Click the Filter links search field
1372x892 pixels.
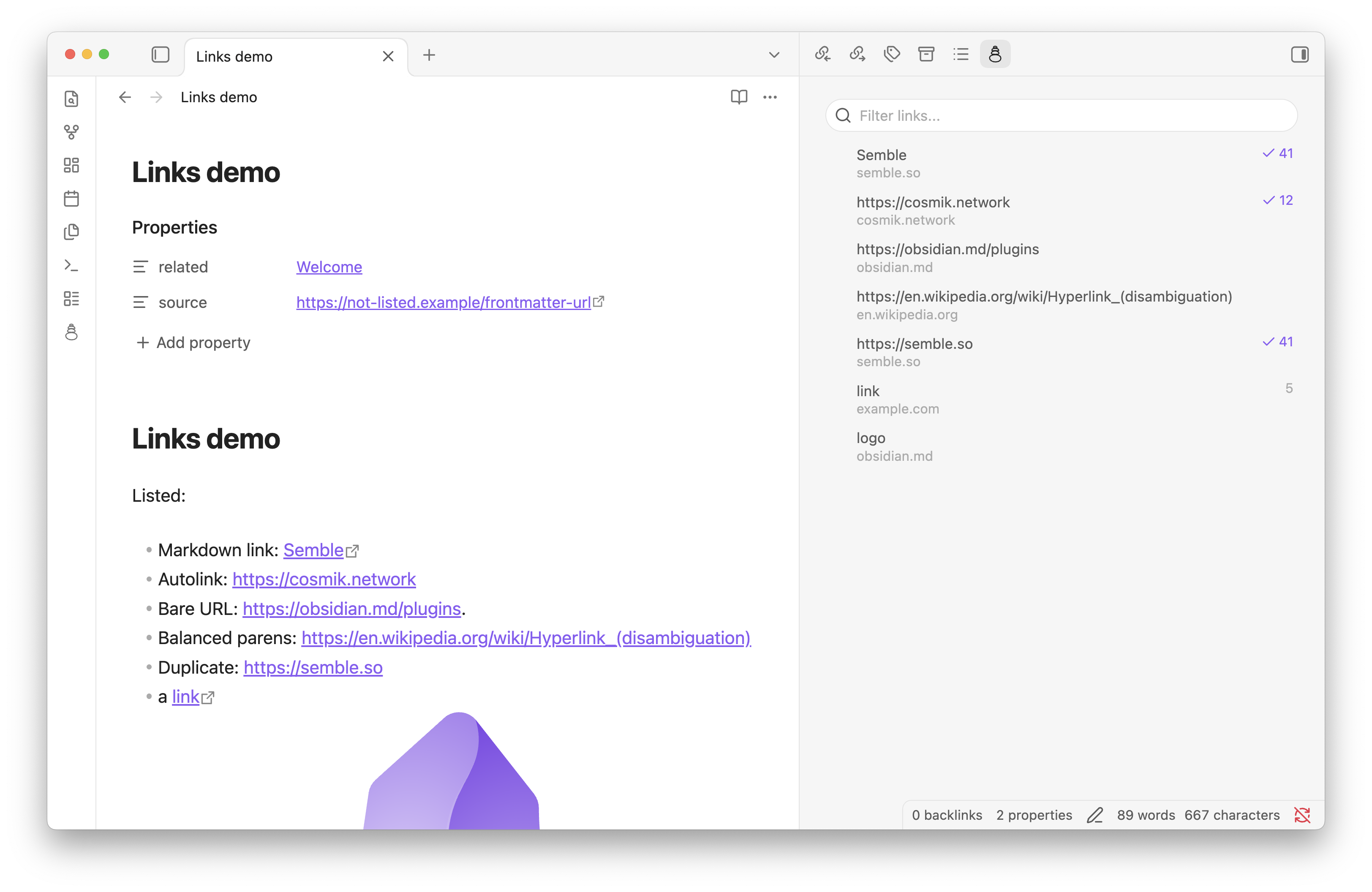pos(1061,115)
